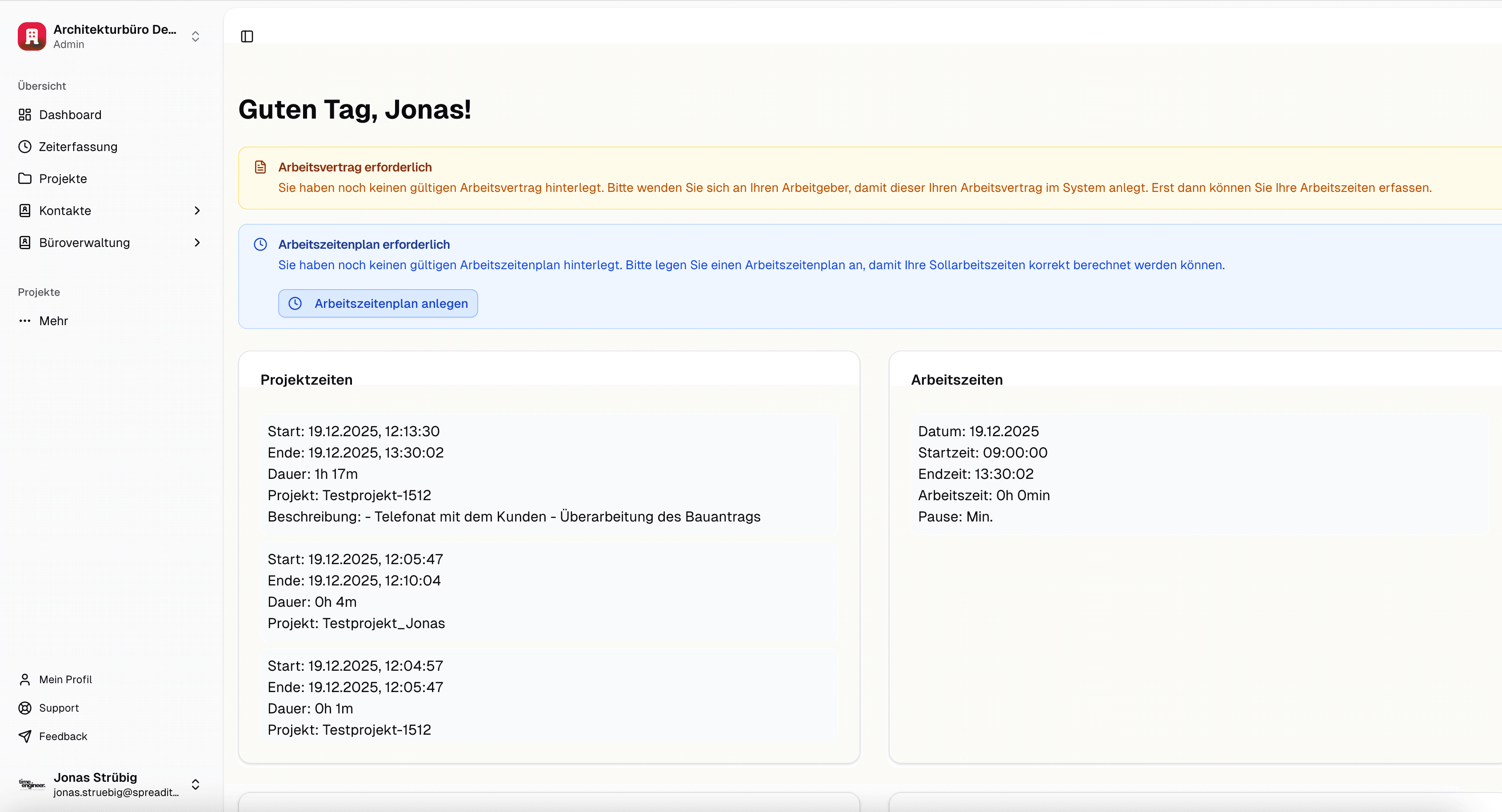1502x812 pixels.
Task: Click the Beschreibung Telefonat mit dem Kunden line
Action: click(514, 517)
